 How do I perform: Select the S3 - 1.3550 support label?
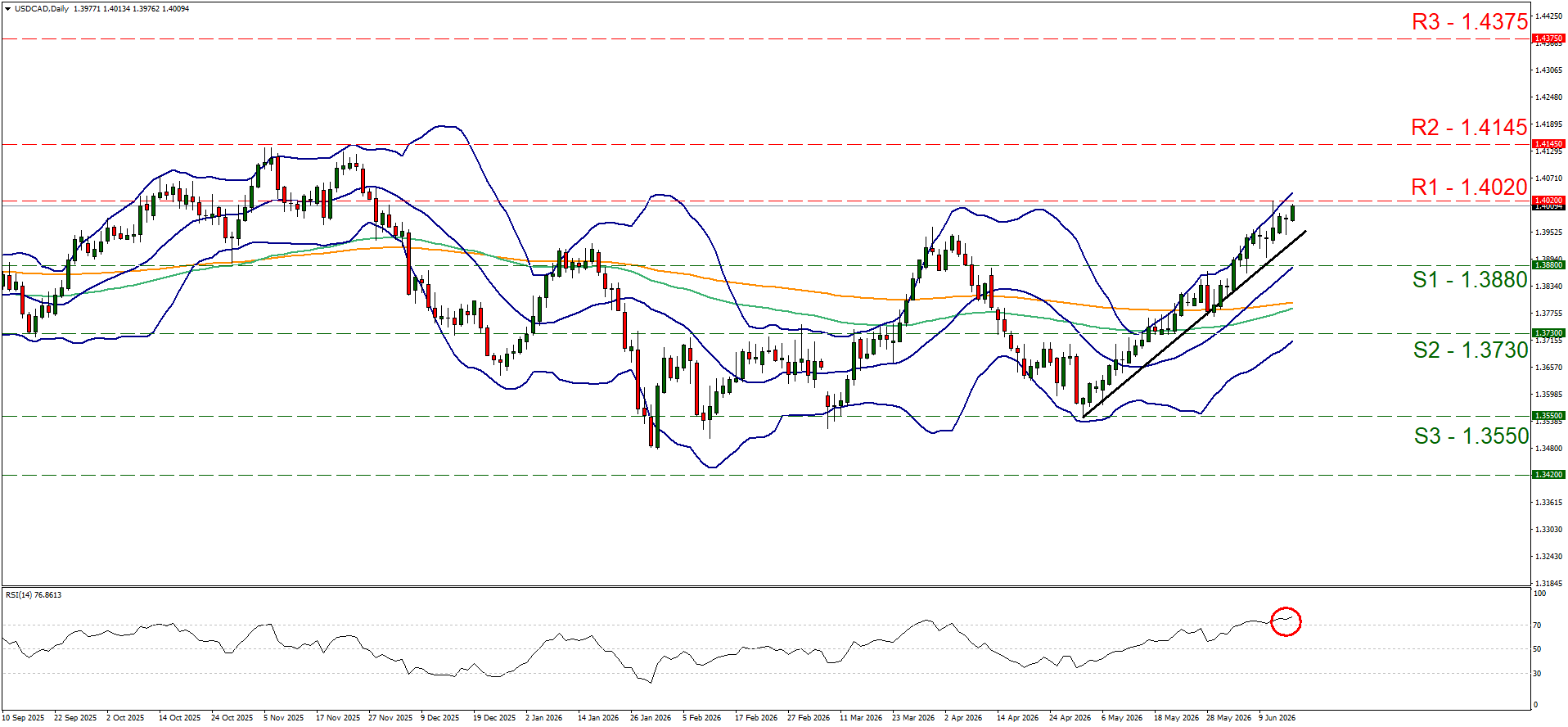(x=1471, y=436)
